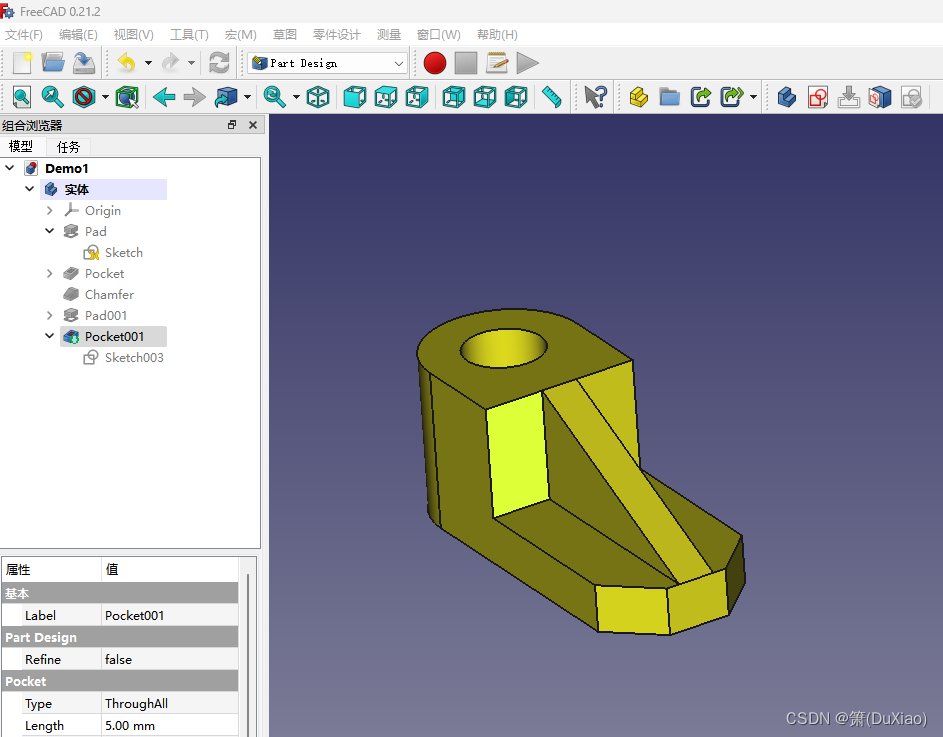Open the undo history dropdown arrow

coord(149,63)
